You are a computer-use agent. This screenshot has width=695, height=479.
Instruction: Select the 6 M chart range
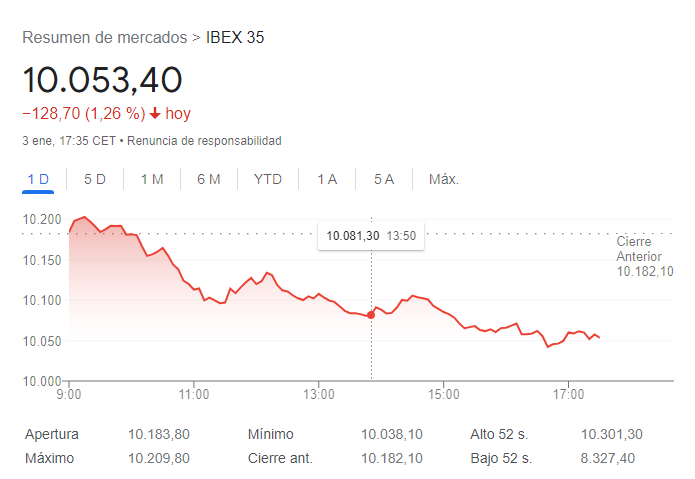click(209, 179)
